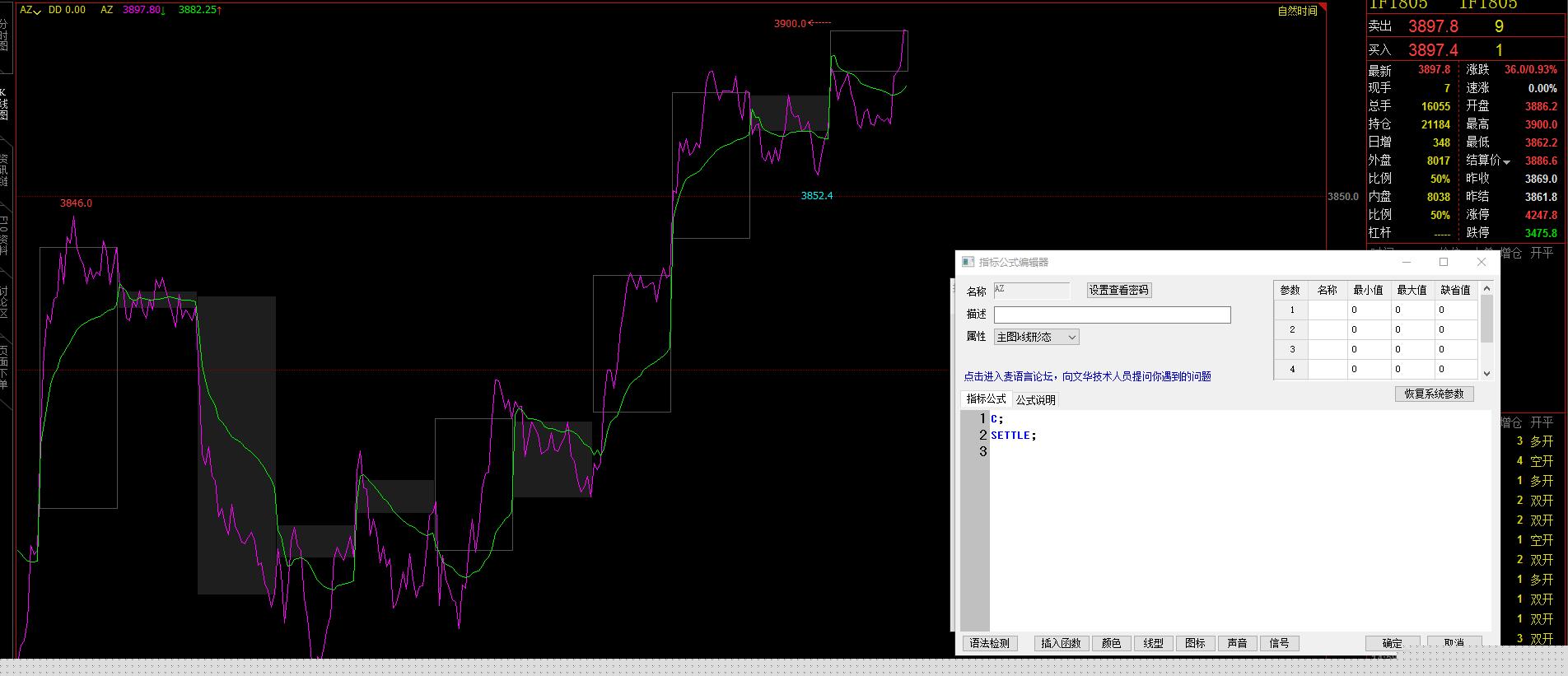Click the 恢复系统参数 button
This screenshot has height=676, width=1568.
point(1434,394)
